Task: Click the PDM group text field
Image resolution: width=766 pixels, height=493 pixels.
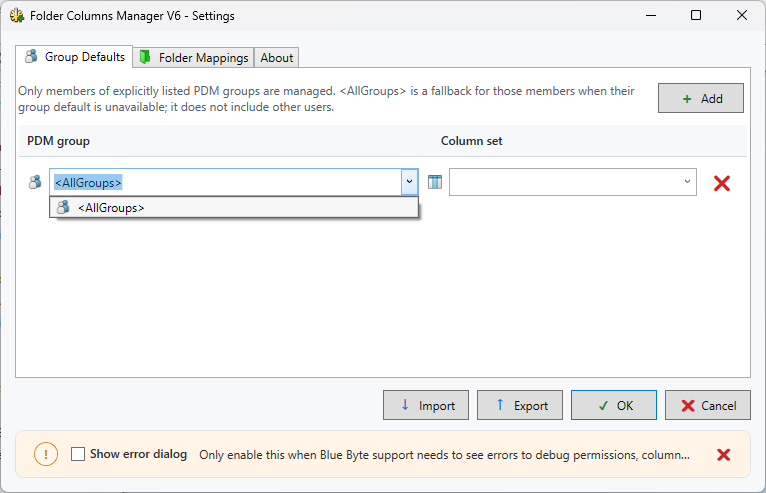Action: click(226, 182)
